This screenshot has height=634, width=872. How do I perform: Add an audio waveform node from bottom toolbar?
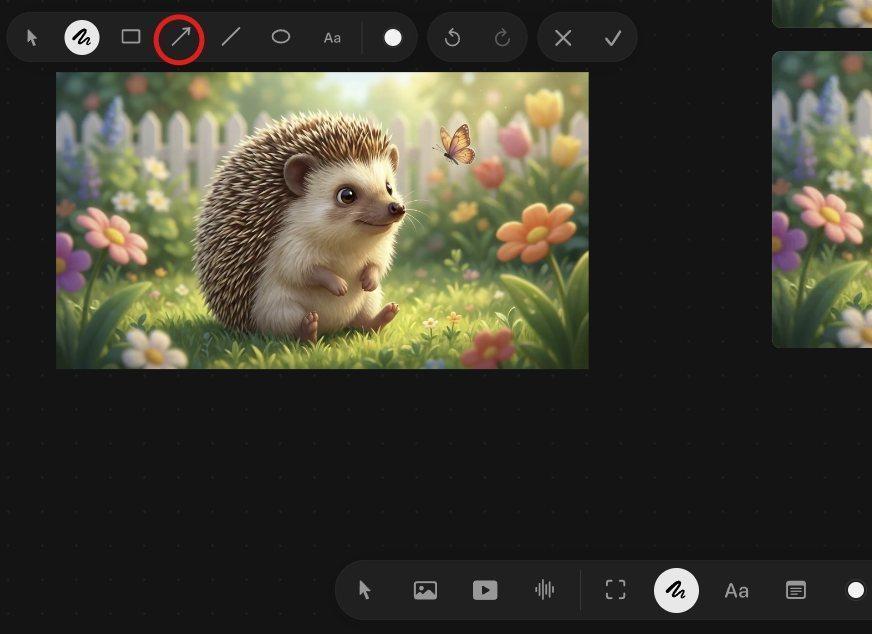(544, 590)
